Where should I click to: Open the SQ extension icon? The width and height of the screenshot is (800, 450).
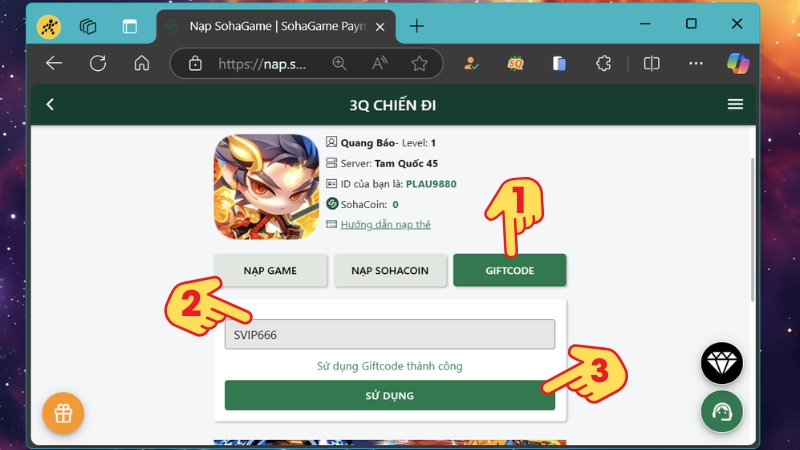515,63
